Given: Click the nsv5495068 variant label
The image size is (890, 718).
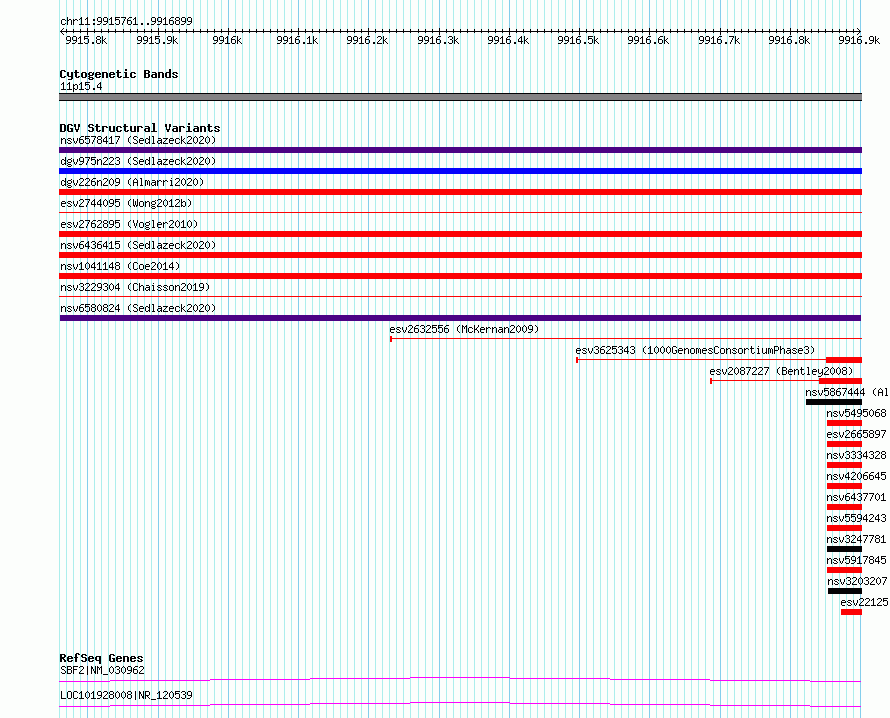Looking at the screenshot, I should tap(856, 413).
